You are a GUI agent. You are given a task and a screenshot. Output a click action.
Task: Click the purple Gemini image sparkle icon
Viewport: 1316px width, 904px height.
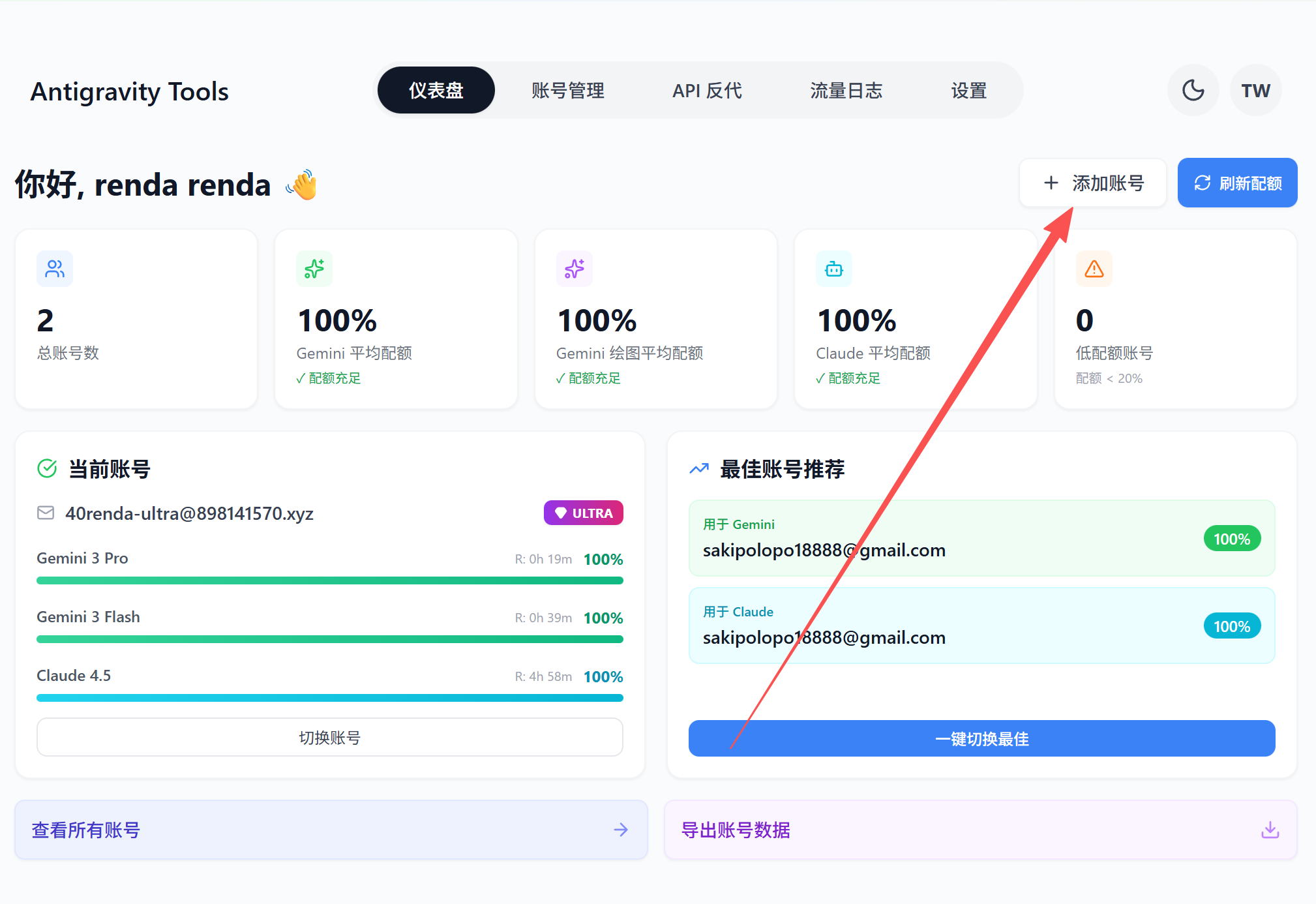(x=574, y=269)
